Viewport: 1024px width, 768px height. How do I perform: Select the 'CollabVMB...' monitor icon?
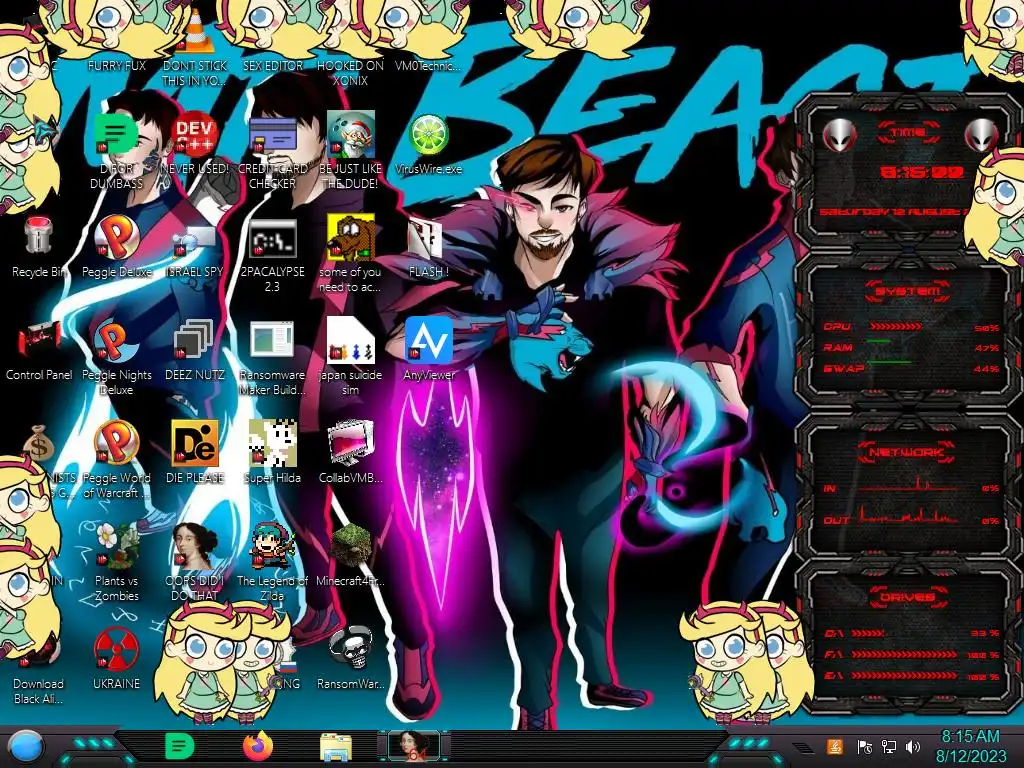click(x=351, y=443)
